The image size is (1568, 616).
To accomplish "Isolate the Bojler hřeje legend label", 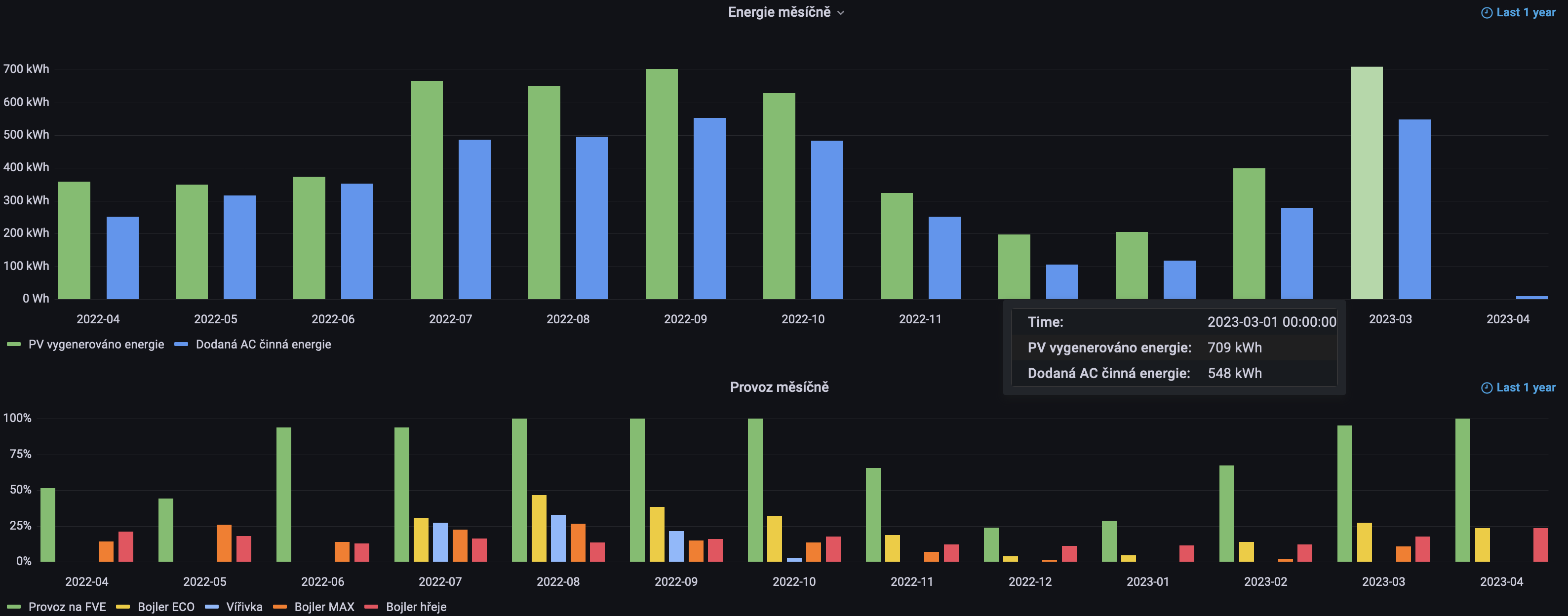I will pyautogui.click(x=416, y=607).
